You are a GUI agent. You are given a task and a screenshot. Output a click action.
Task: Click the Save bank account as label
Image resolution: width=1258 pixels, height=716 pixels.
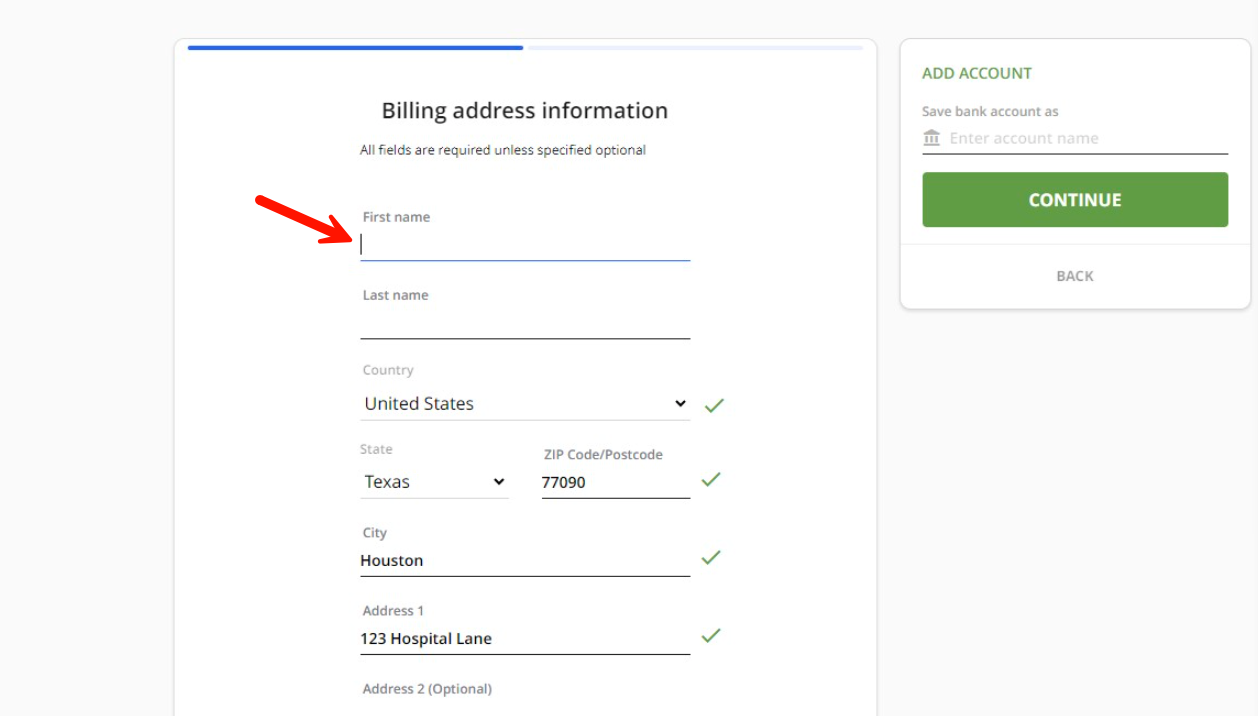click(990, 111)
